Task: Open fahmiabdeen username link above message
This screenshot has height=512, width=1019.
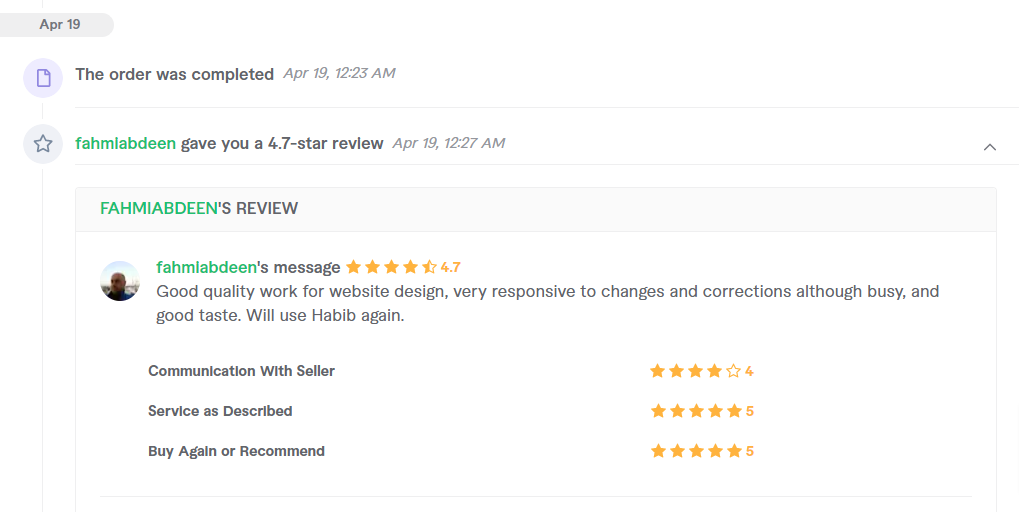Action: (x=206, y=267)
